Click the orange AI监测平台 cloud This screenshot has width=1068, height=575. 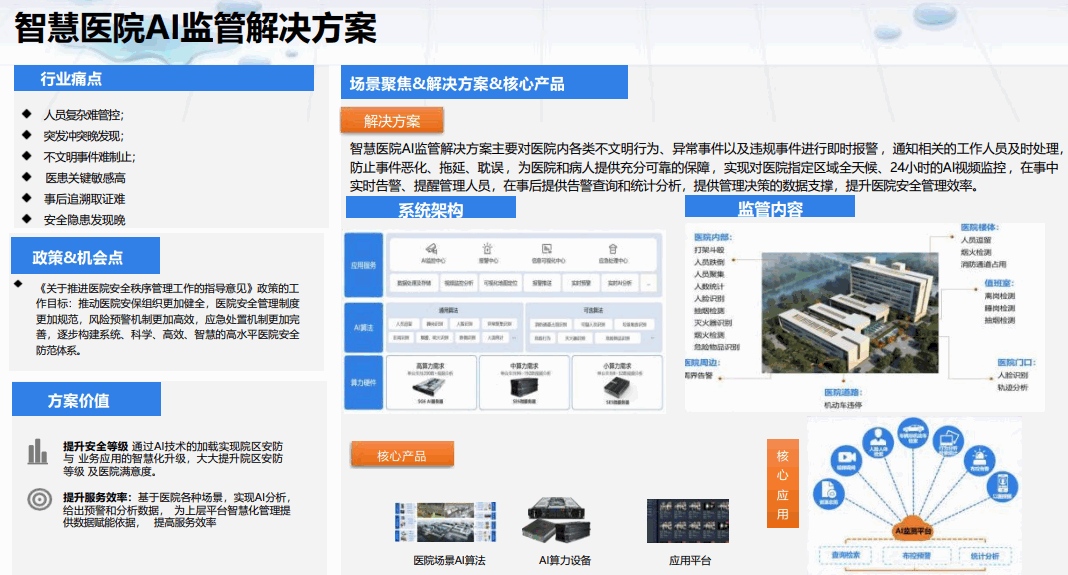[911, 530]
